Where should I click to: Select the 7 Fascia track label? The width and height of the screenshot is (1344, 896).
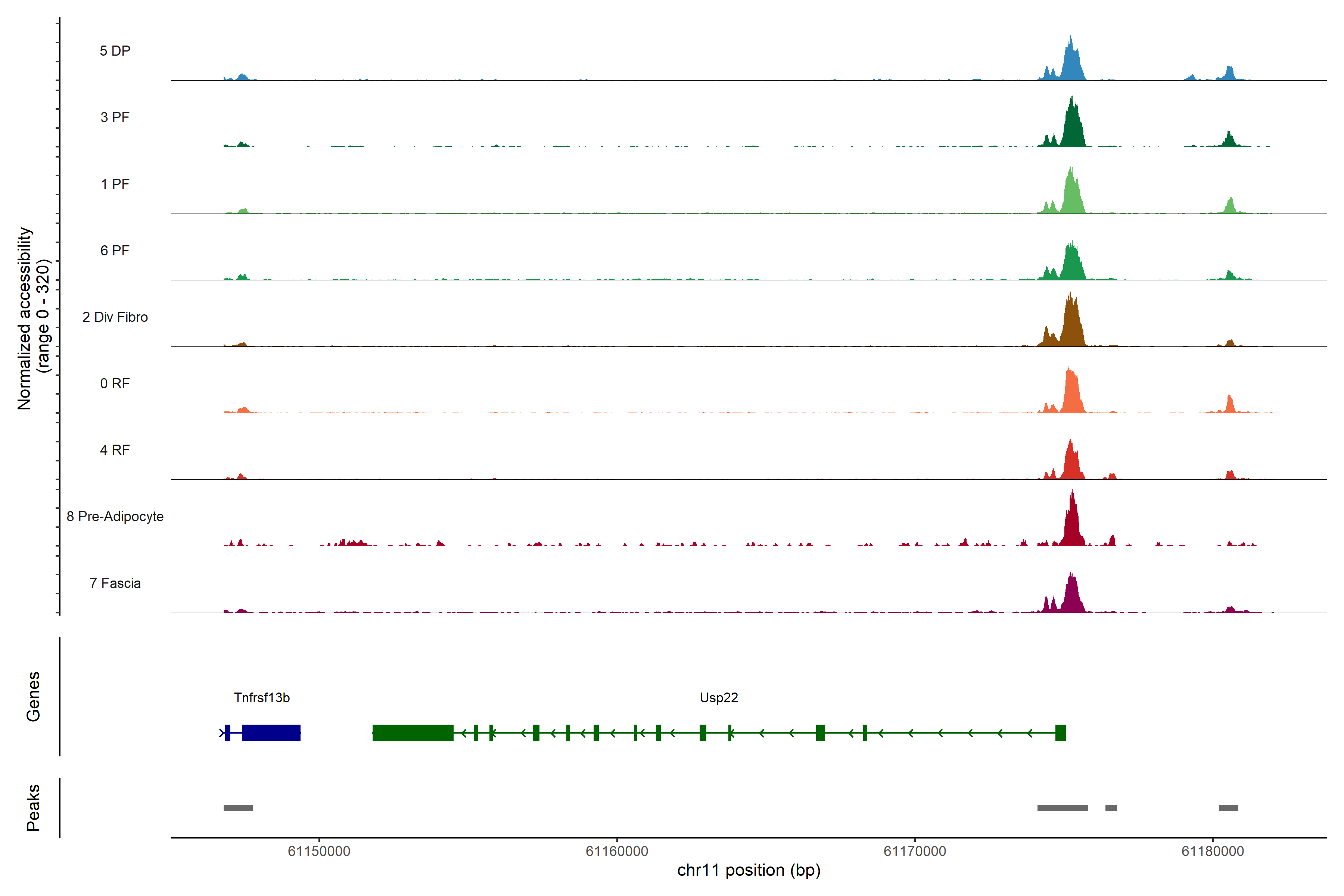point(115,584)
